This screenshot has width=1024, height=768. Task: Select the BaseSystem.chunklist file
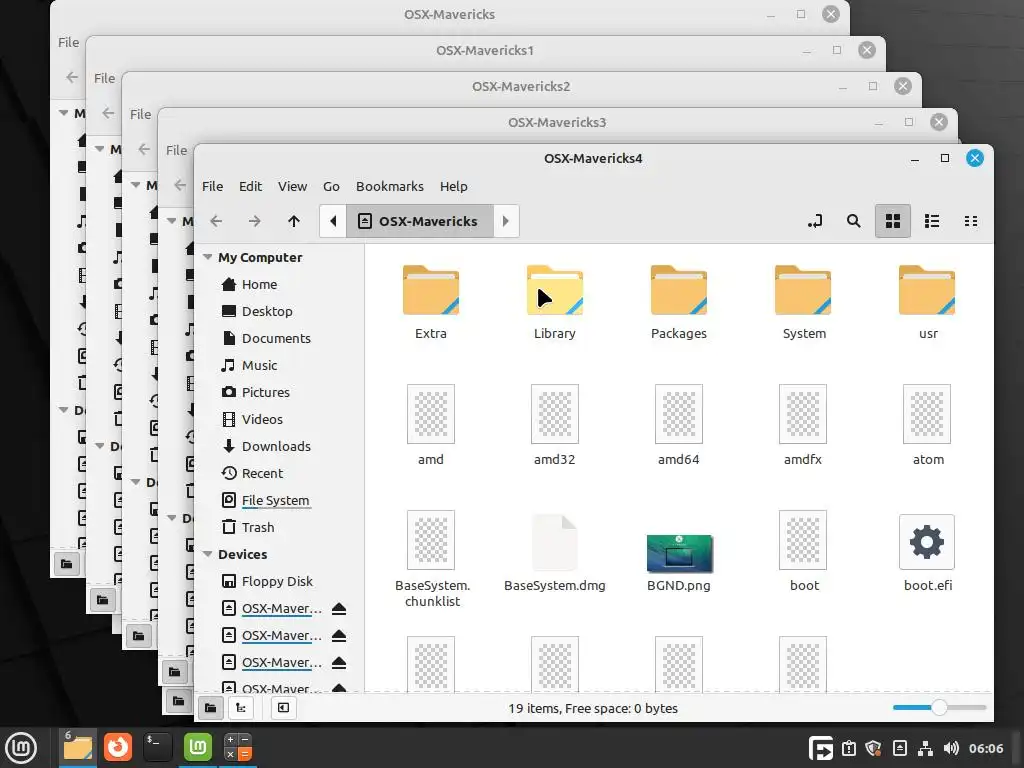pyautogui.click(x=431, y=558)
